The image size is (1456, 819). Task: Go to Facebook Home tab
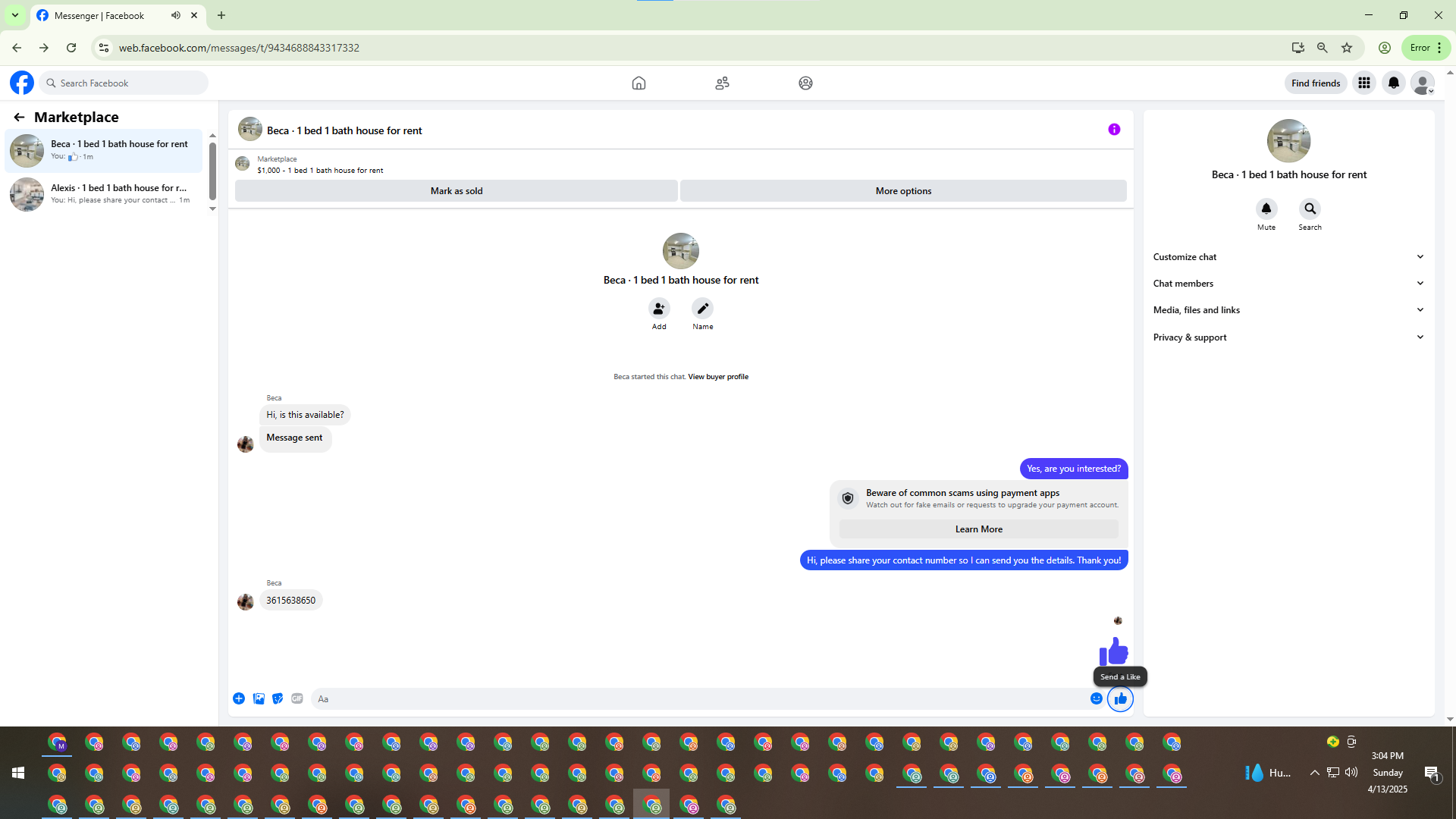click(639, 83)
